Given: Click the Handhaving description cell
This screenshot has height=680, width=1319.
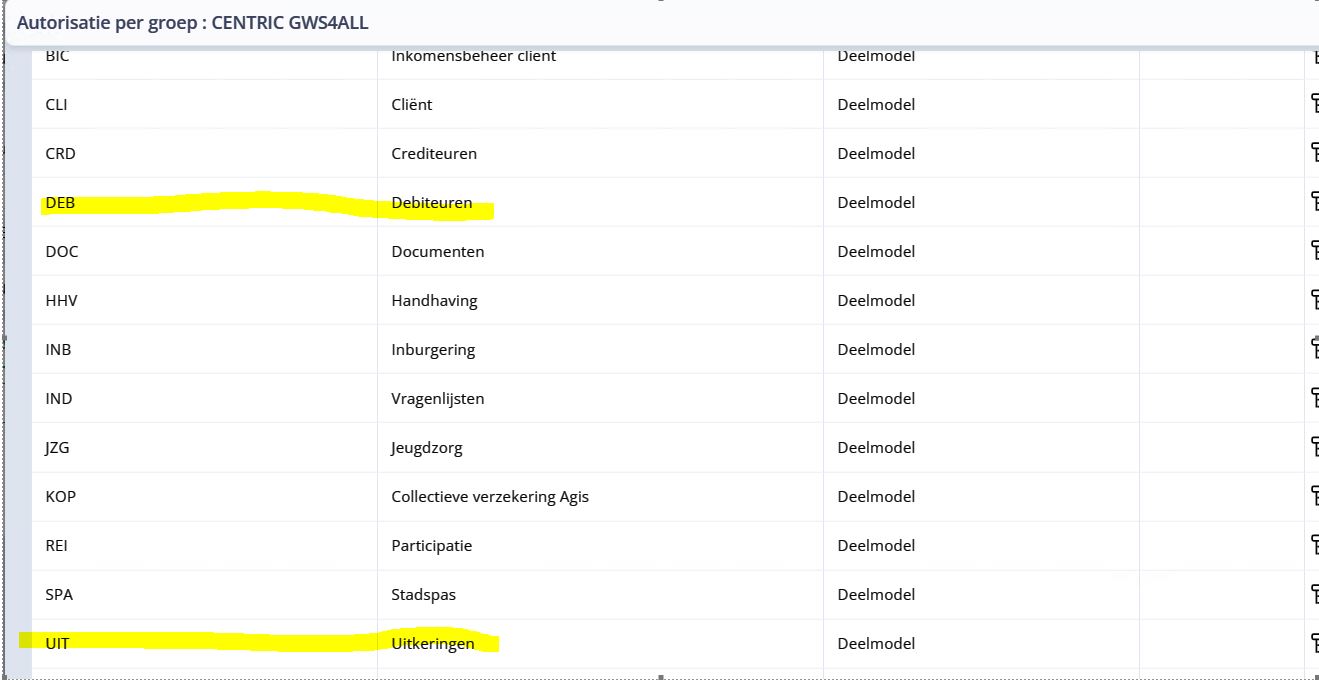Looking at the screenshot, I should click(x=600, y=300).
